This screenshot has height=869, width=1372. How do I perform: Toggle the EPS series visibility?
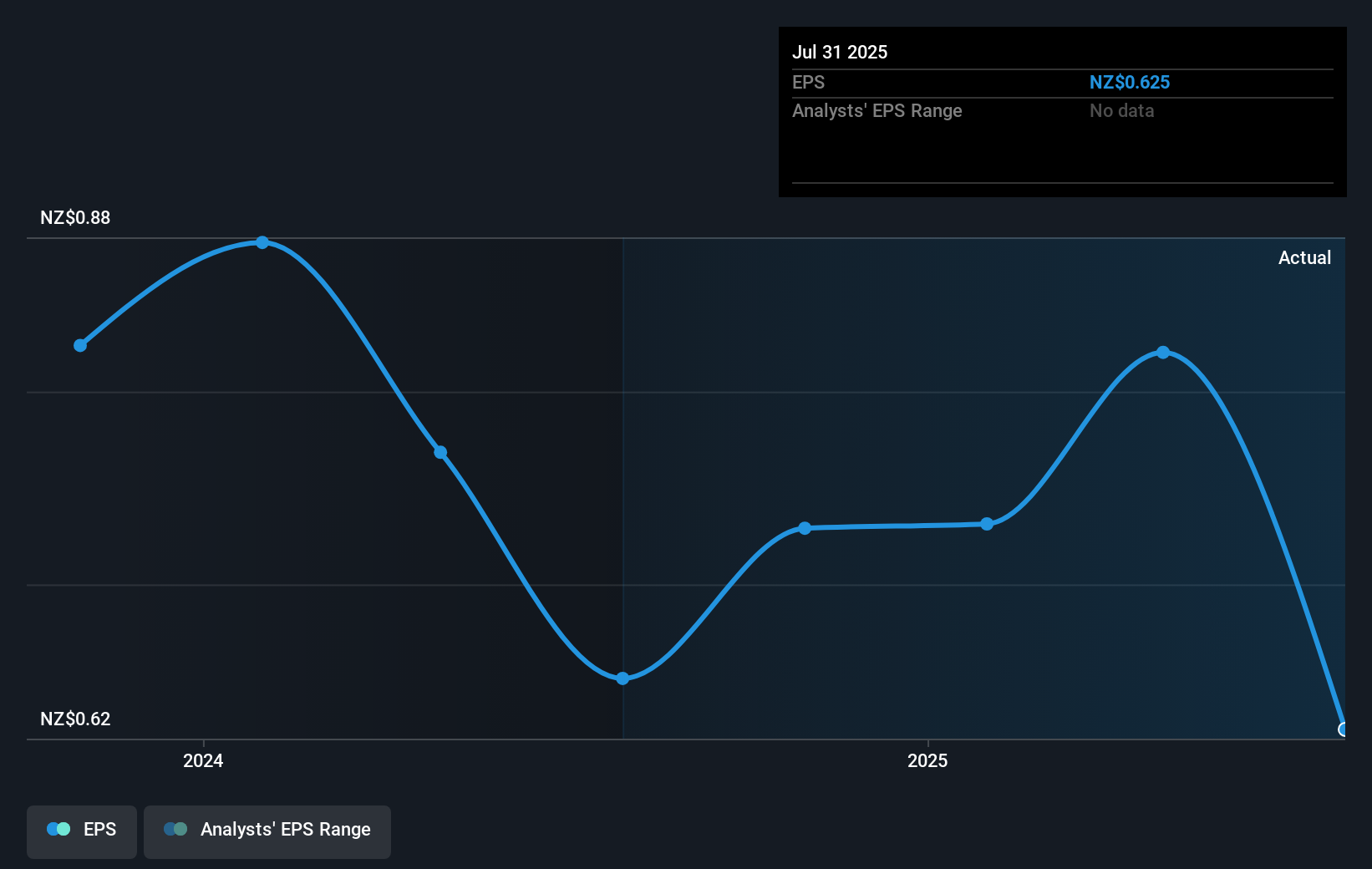click(x=81, y=831)
